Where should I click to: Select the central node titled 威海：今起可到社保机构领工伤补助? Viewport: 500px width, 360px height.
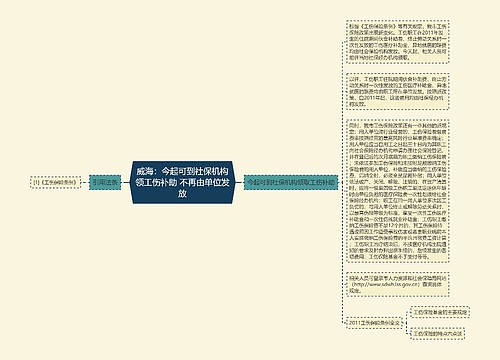pos(182,182)
